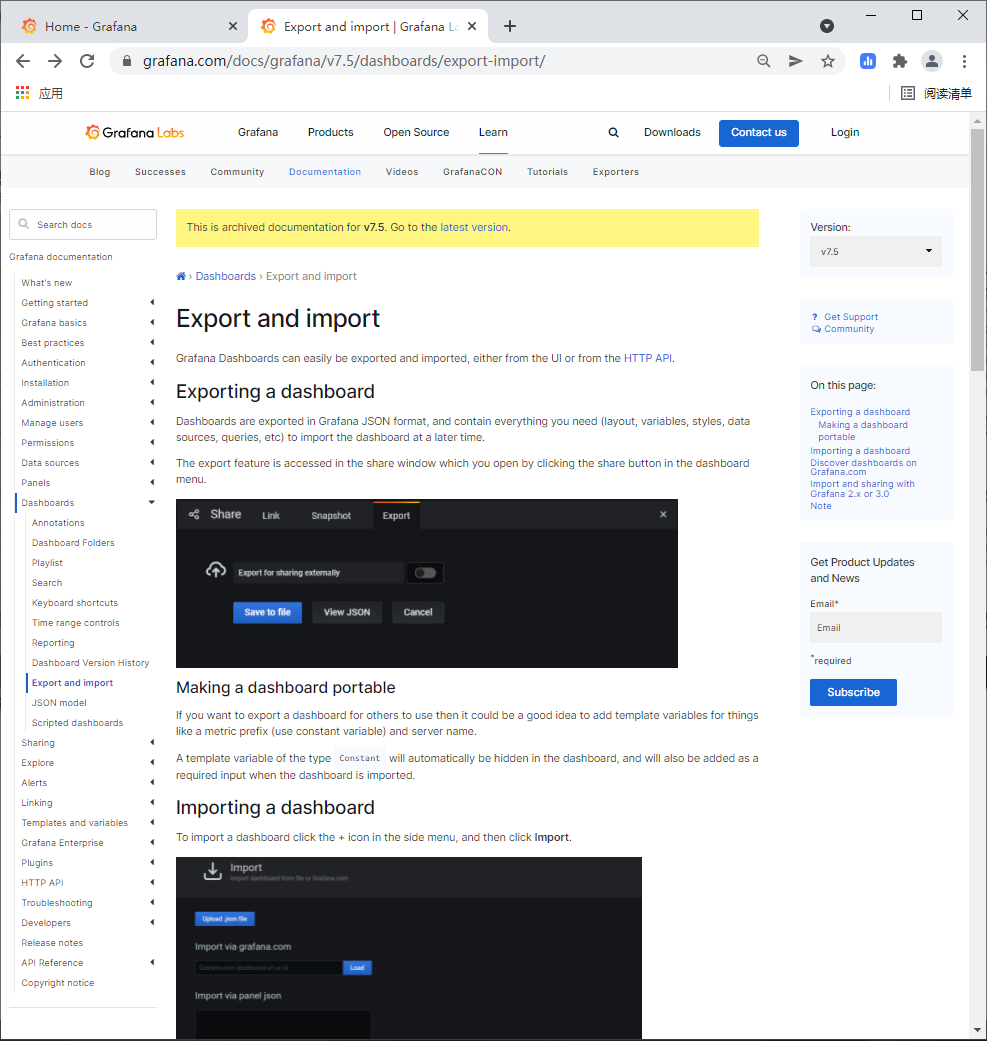Collapse the Dashboards sidebar section
This screenshot has width=987, height=1041.
(152, 502)
